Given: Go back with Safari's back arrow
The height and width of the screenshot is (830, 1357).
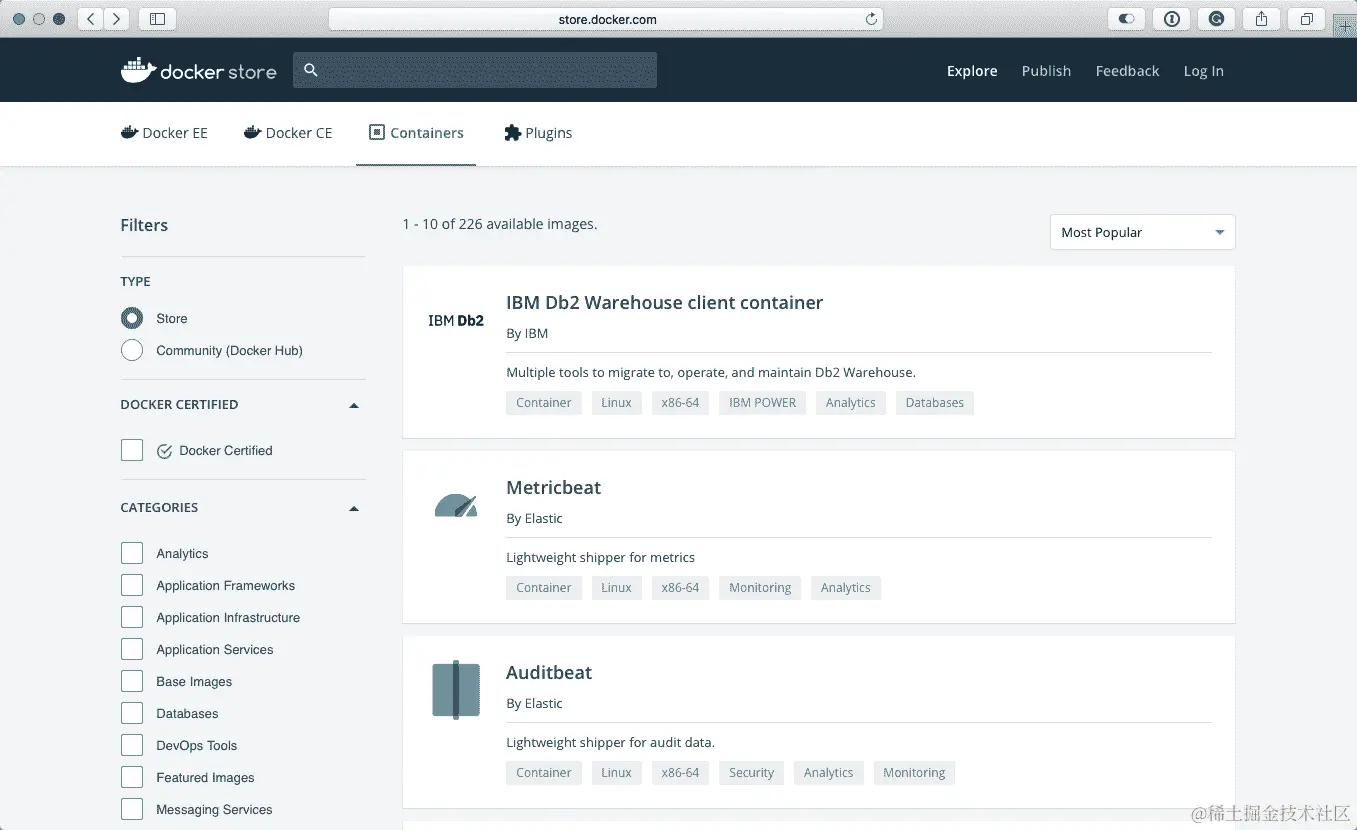Looking at the screenshot, I should [91, 19].
